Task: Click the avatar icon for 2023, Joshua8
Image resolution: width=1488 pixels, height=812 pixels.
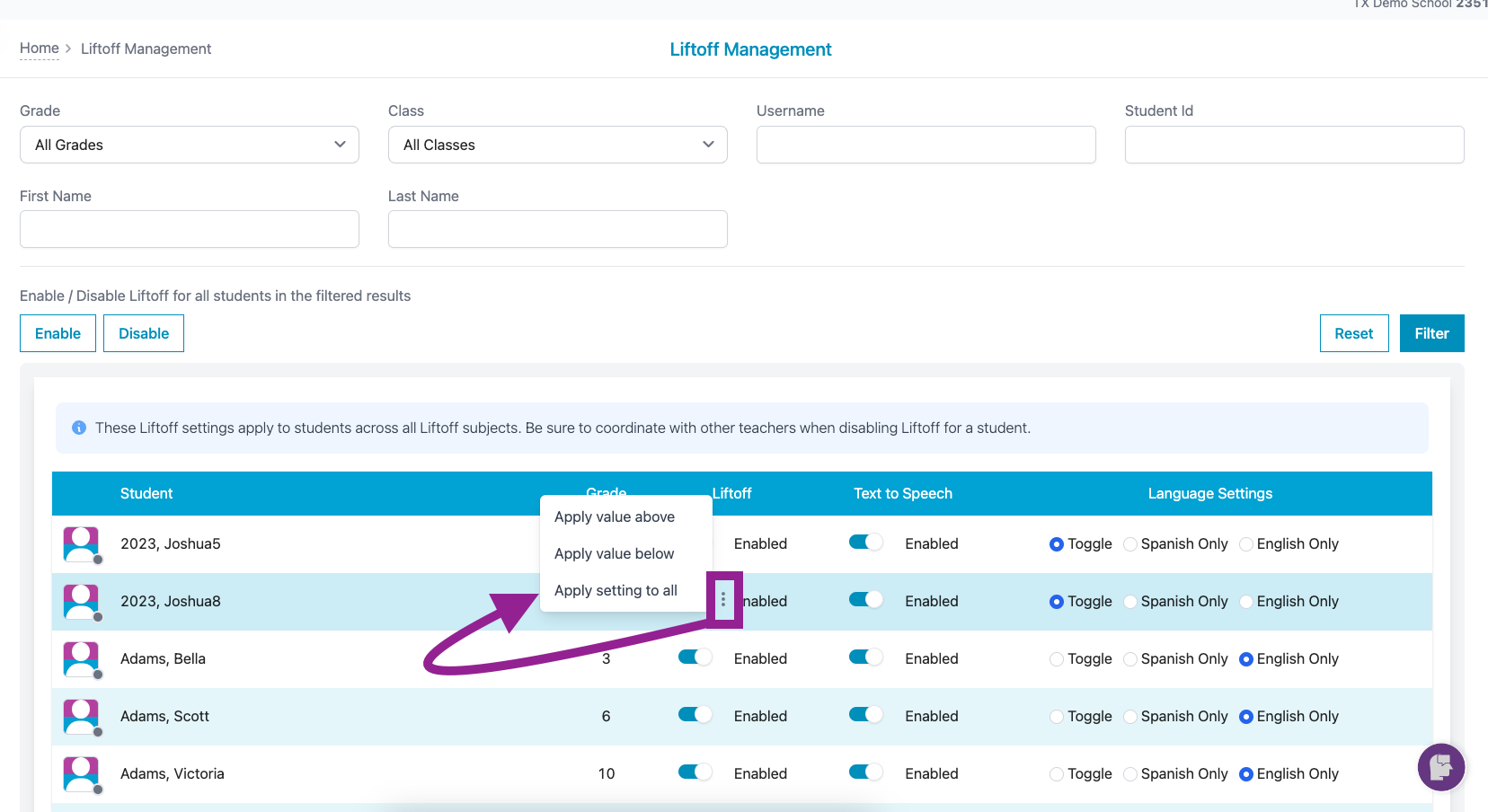Action: [x=81, y=602]
